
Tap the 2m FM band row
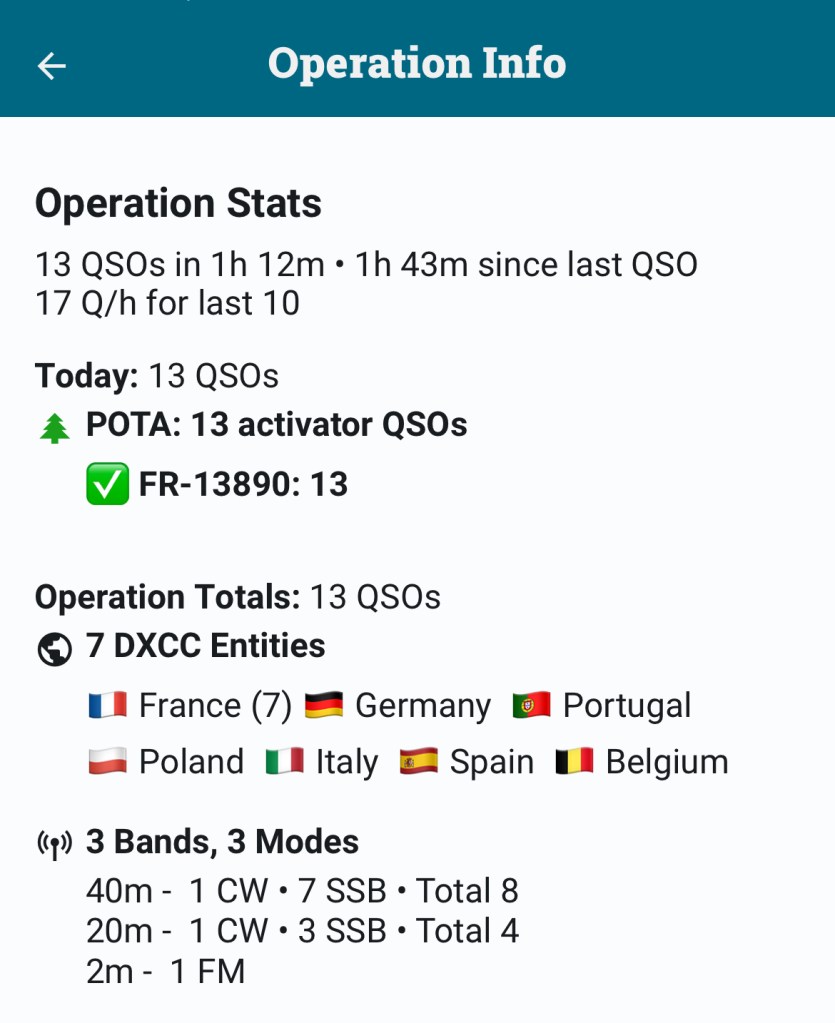pos(166,971)
